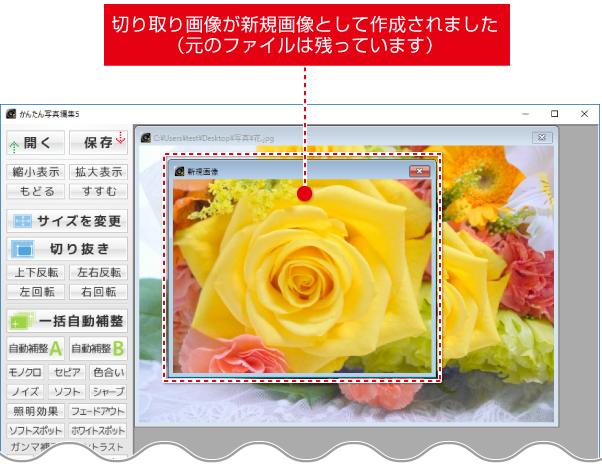The image size is (602, 464).
Task: Apply the ホワイトスポット effect
Action: point(98,431)
